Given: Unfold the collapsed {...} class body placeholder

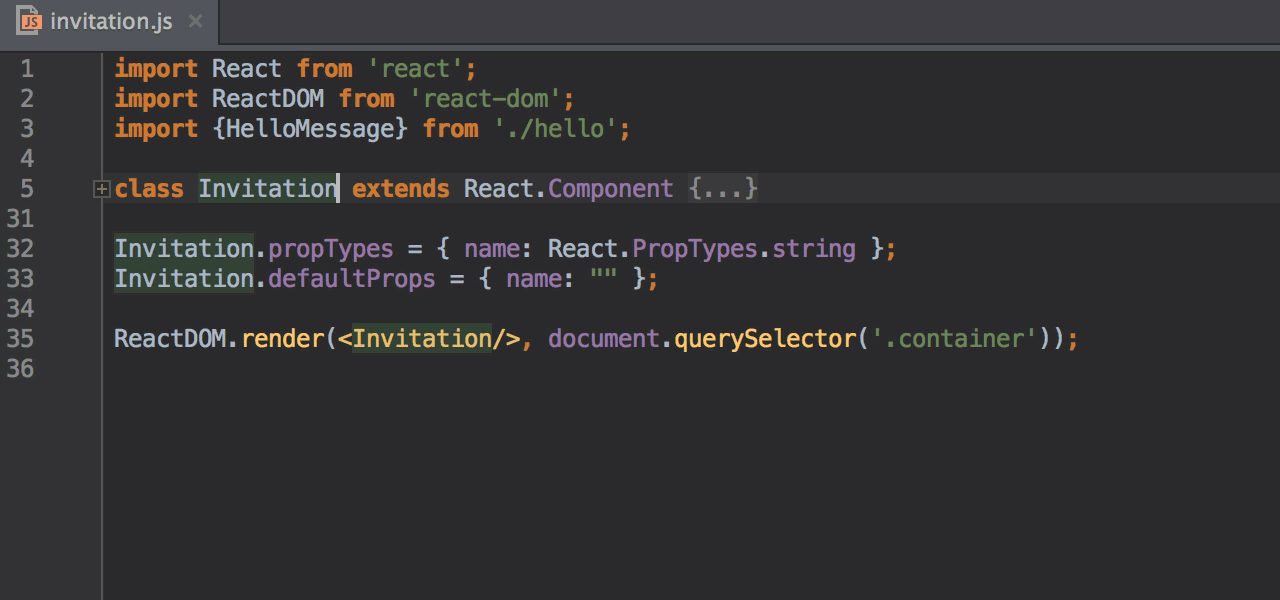Looking at the screenshot, I should (x=723, y=189).
